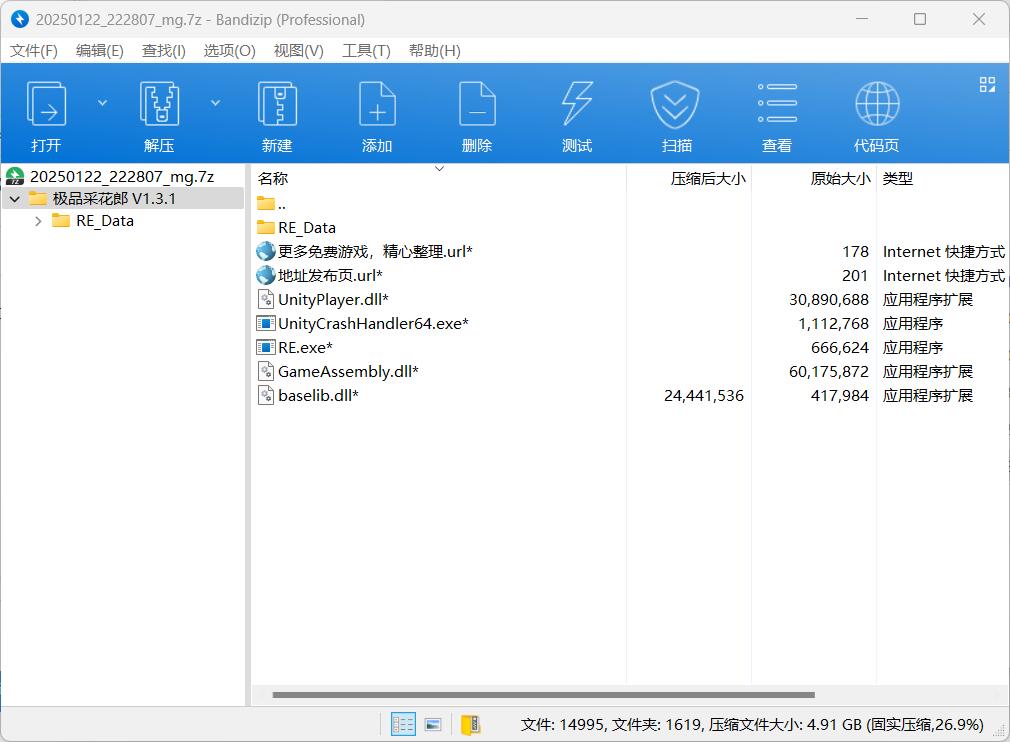Click the globe icon of 地址发布页.url
This screenshot has width=1010, height=742.
click(265, 276)
